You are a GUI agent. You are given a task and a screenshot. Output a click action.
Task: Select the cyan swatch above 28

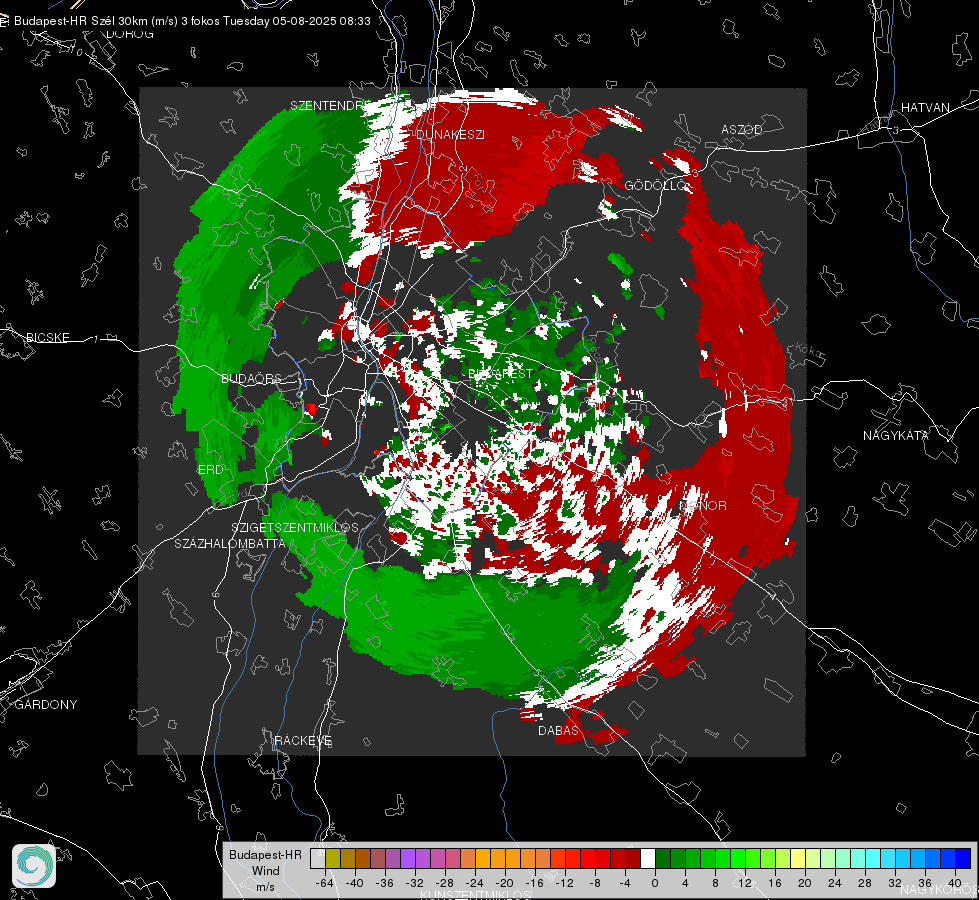click(x=873, y=858)
